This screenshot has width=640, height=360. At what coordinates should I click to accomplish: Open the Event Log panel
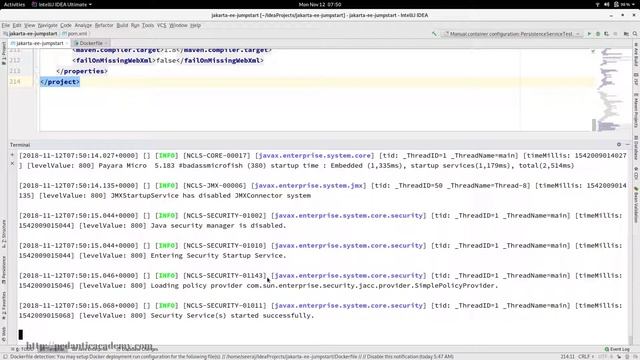pyautogui.click(x=617, y=349)
